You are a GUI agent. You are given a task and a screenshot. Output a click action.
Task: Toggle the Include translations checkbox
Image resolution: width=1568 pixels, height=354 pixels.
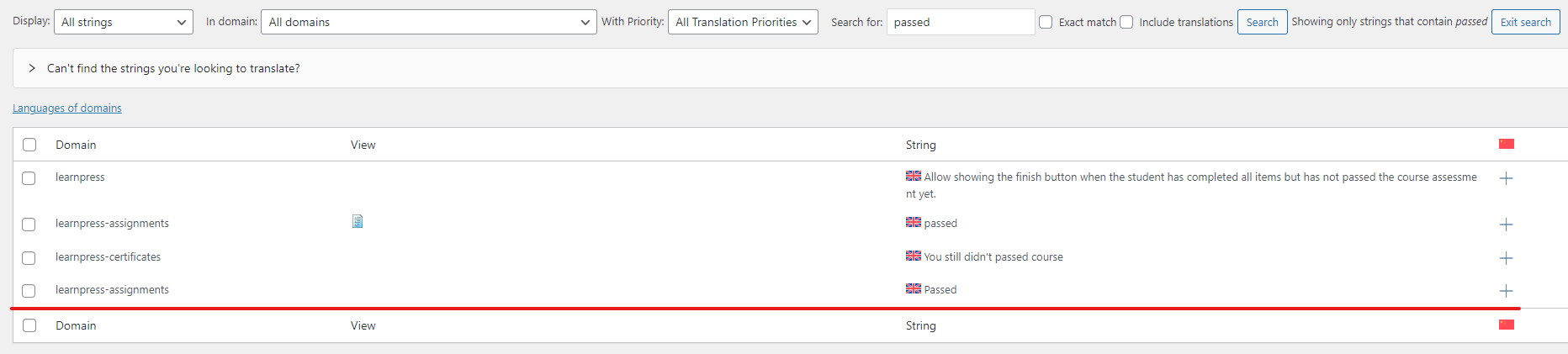pyautogui.click(x=1126, y=22)
